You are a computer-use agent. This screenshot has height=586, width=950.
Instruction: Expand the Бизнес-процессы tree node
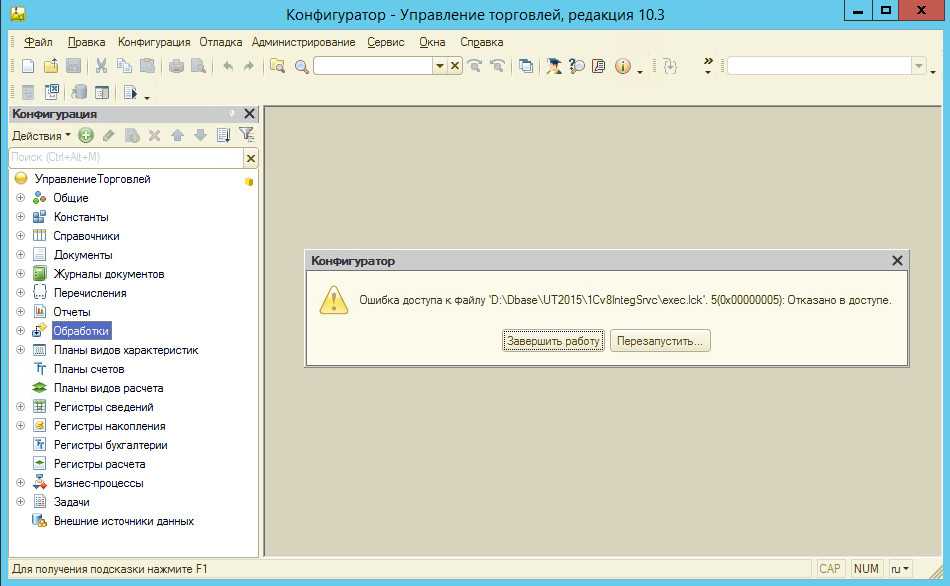(x=20, y=482)
